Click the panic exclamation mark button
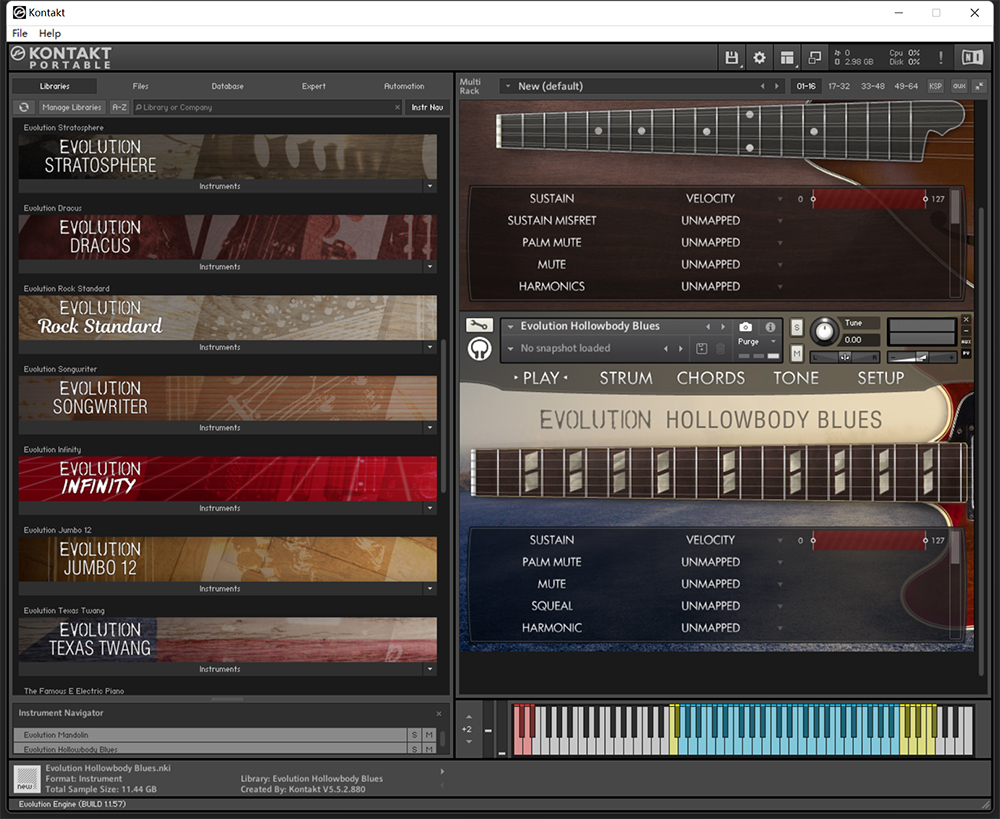The image size is (1000, 819). click(941, 58)
